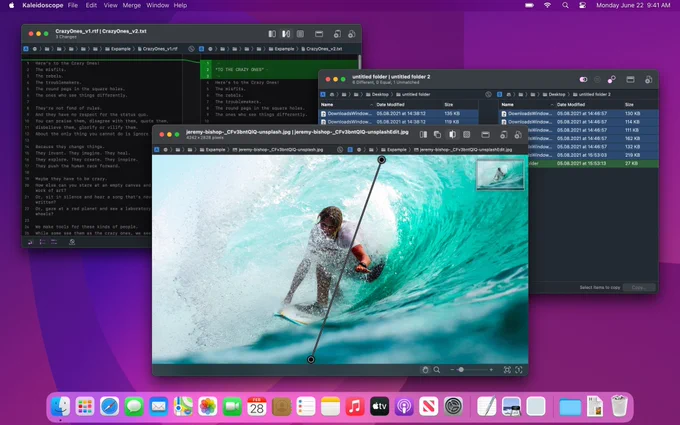The image size is (680, 425).
Task: Click the A badge in the image window's left path bar
Action: (157, 150)
